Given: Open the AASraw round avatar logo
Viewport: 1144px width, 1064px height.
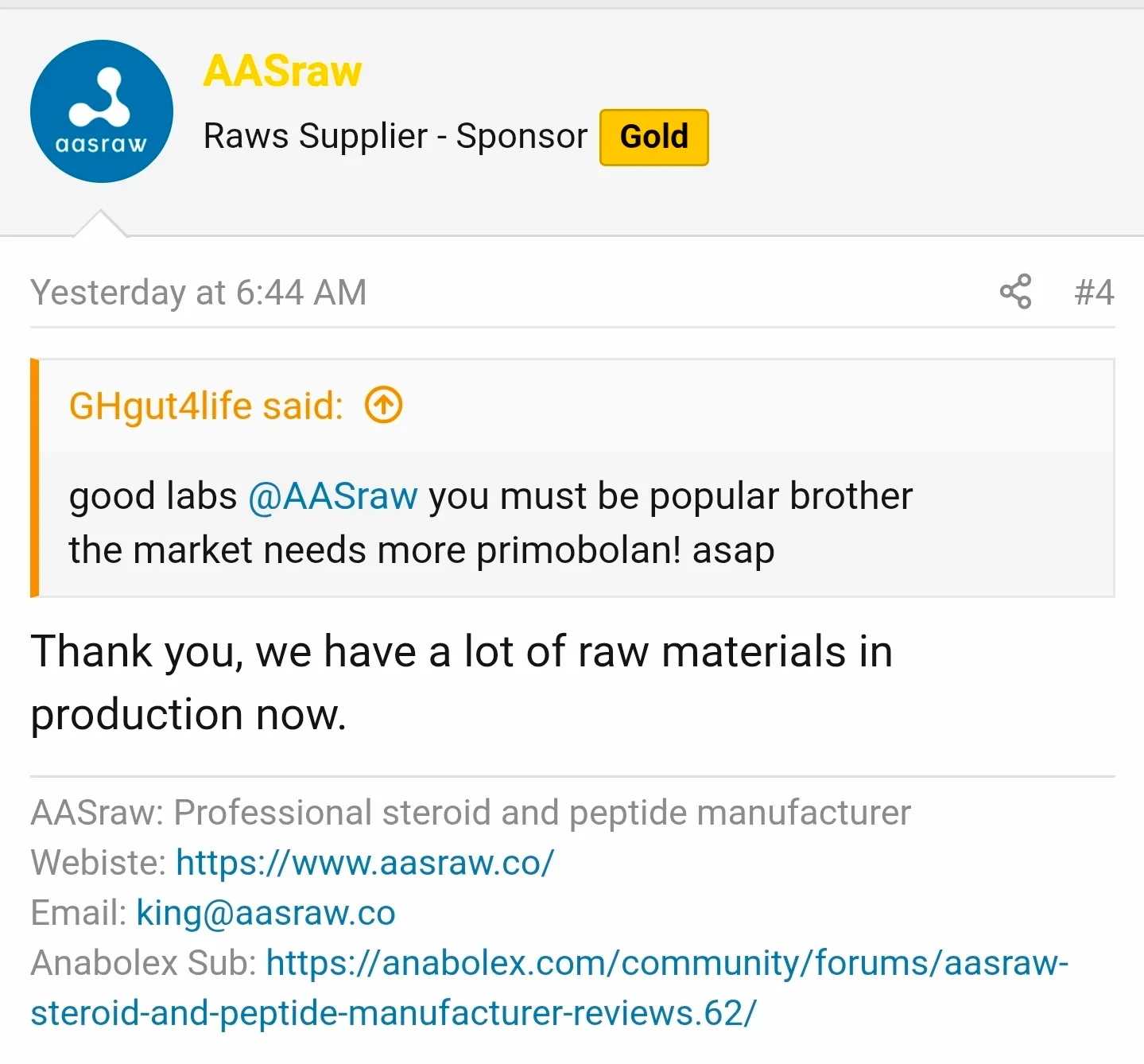Looking at the screenshot, I should (102, 111).
